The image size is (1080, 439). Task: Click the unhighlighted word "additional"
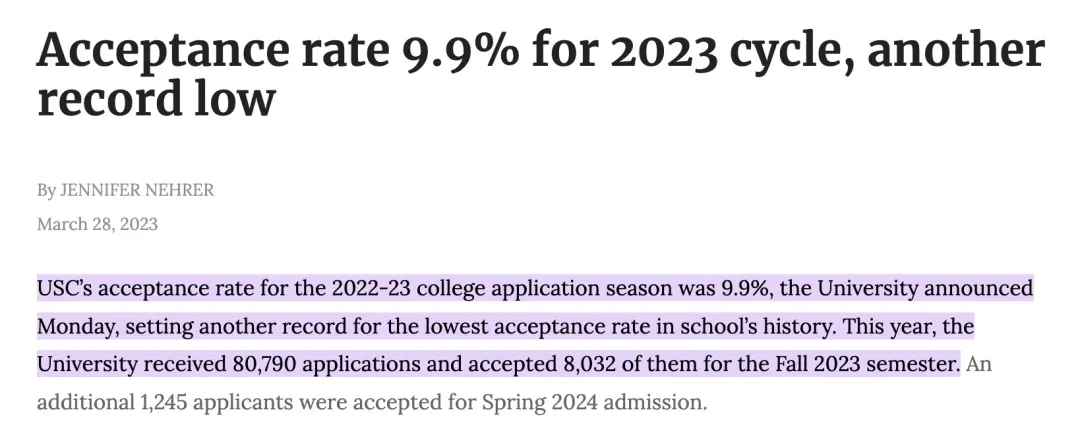76,404
